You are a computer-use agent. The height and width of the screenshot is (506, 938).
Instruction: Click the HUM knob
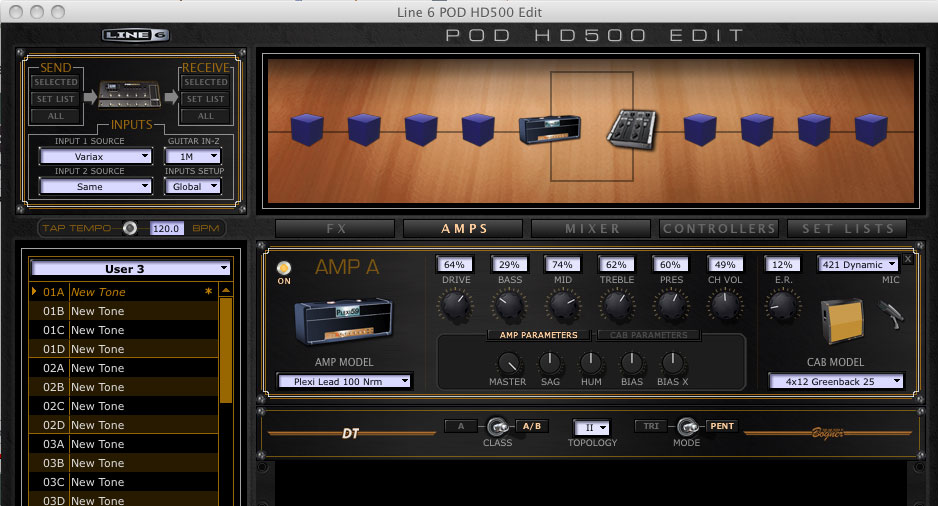coord(591,362)
